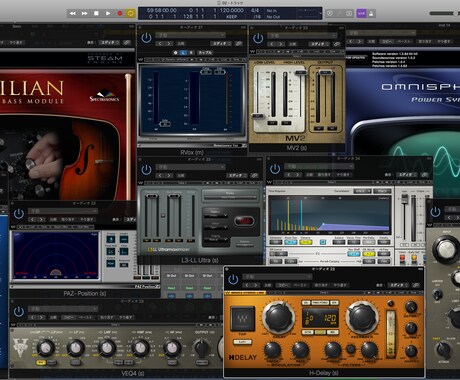Click the next preset arrow in the Omnisphere window

point(361,42)
